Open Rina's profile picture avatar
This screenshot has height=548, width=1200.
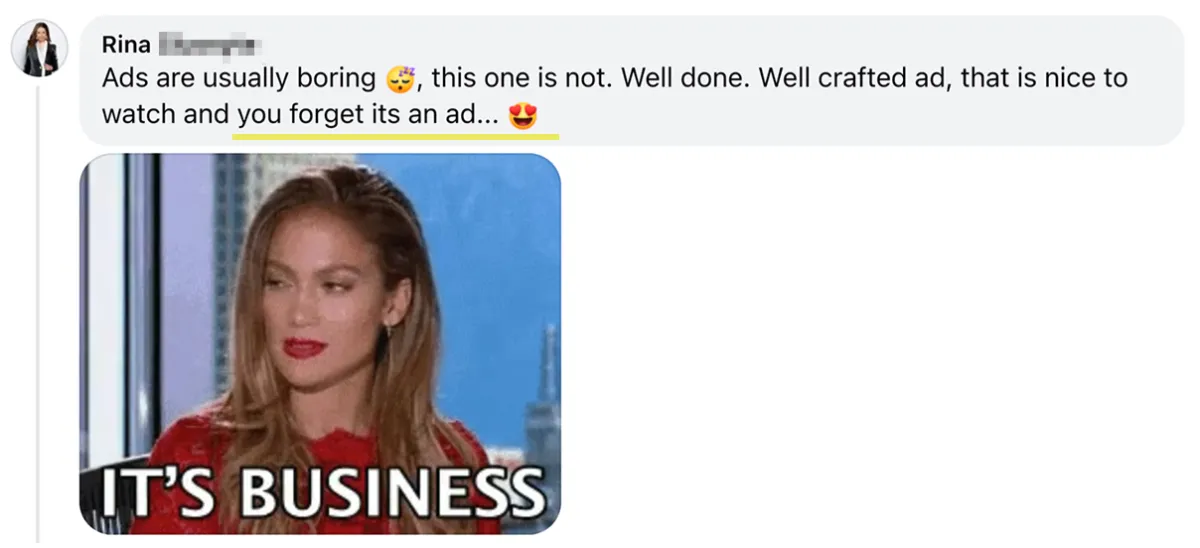40,48
